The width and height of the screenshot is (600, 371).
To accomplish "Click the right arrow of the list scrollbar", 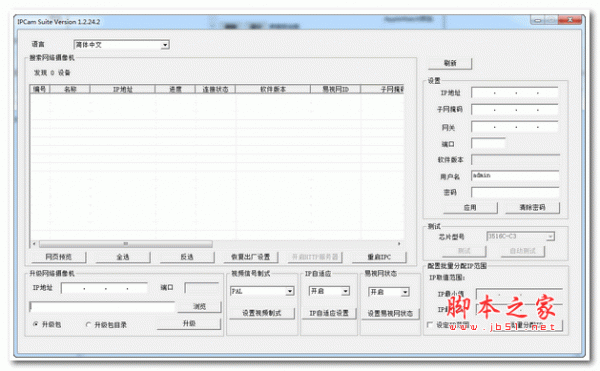I will click(x=399, y=244).
